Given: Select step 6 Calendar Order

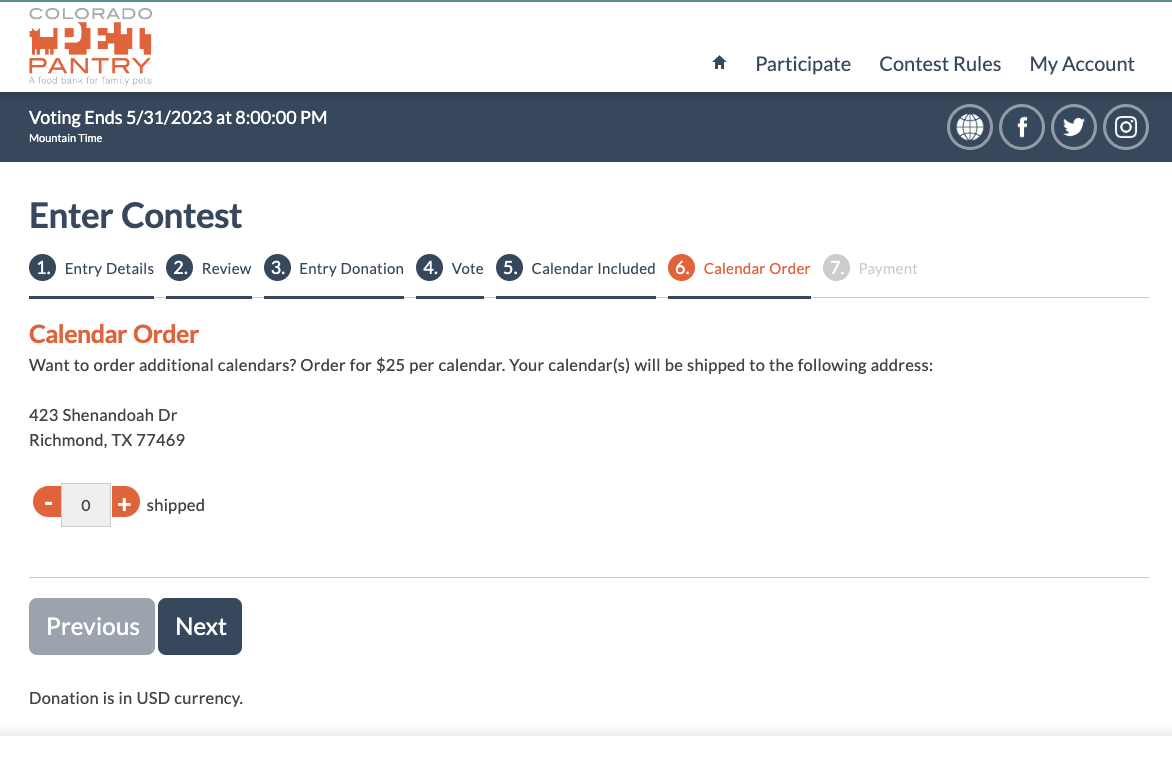Looking at the screenshot, I should click(739, 268).
